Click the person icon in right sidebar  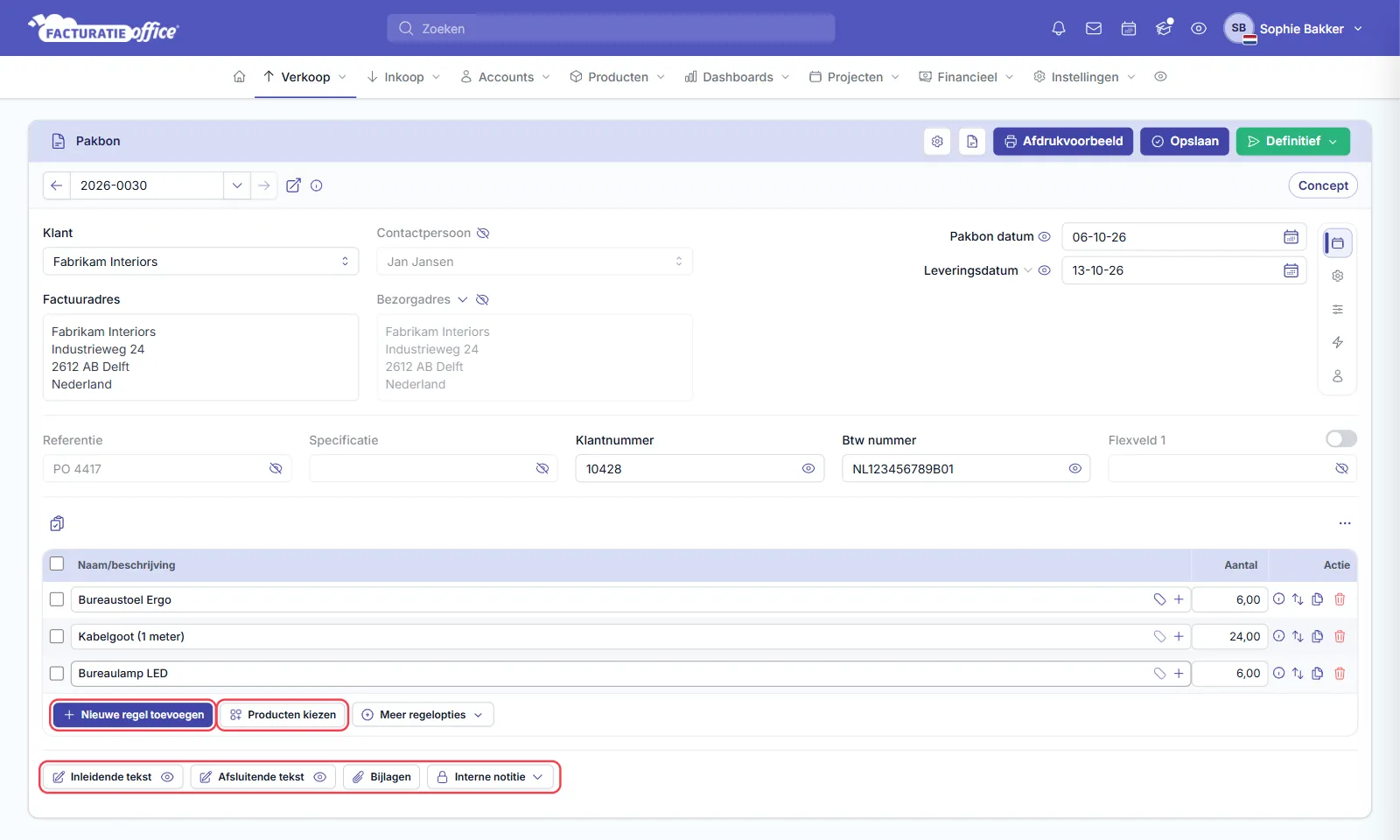pyautogui.click(x=1338, y=375)
